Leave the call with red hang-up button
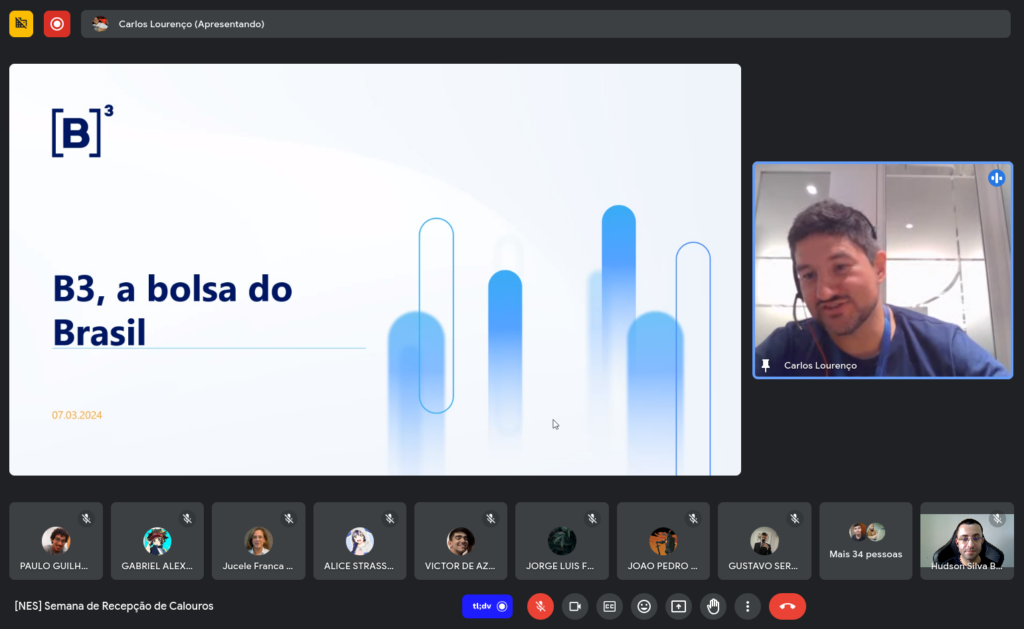 (787, 606)
